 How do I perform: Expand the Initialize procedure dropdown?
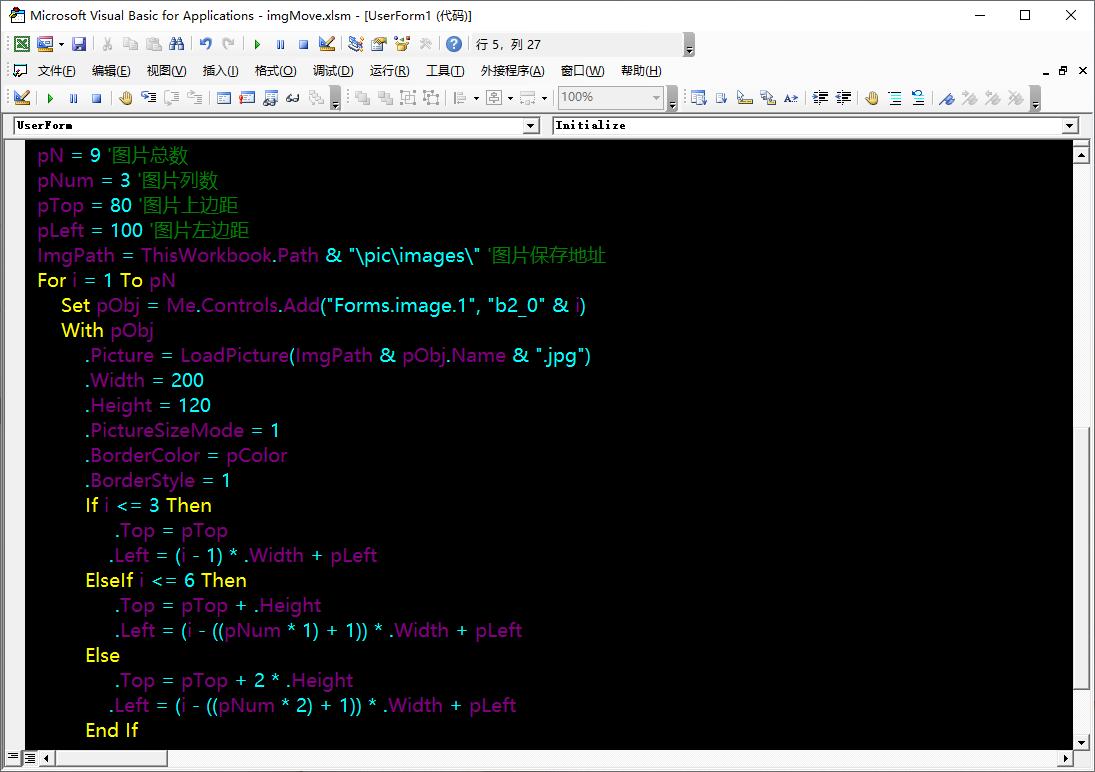point(1070,126)
